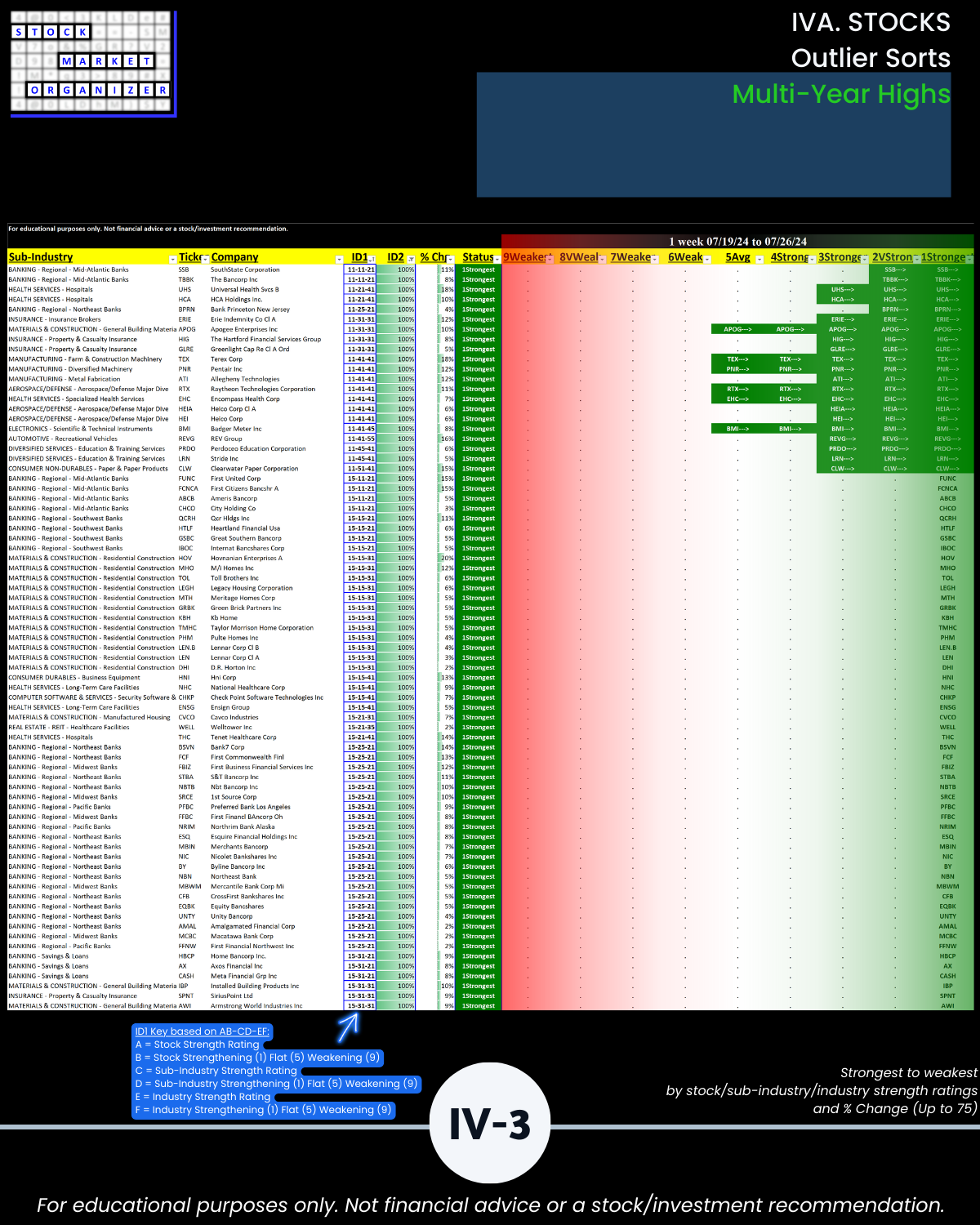This screenshot has height=1225, width=980.
Task: Select the Toll Brothers Inc cell
Action: click(x=276, y=578)
